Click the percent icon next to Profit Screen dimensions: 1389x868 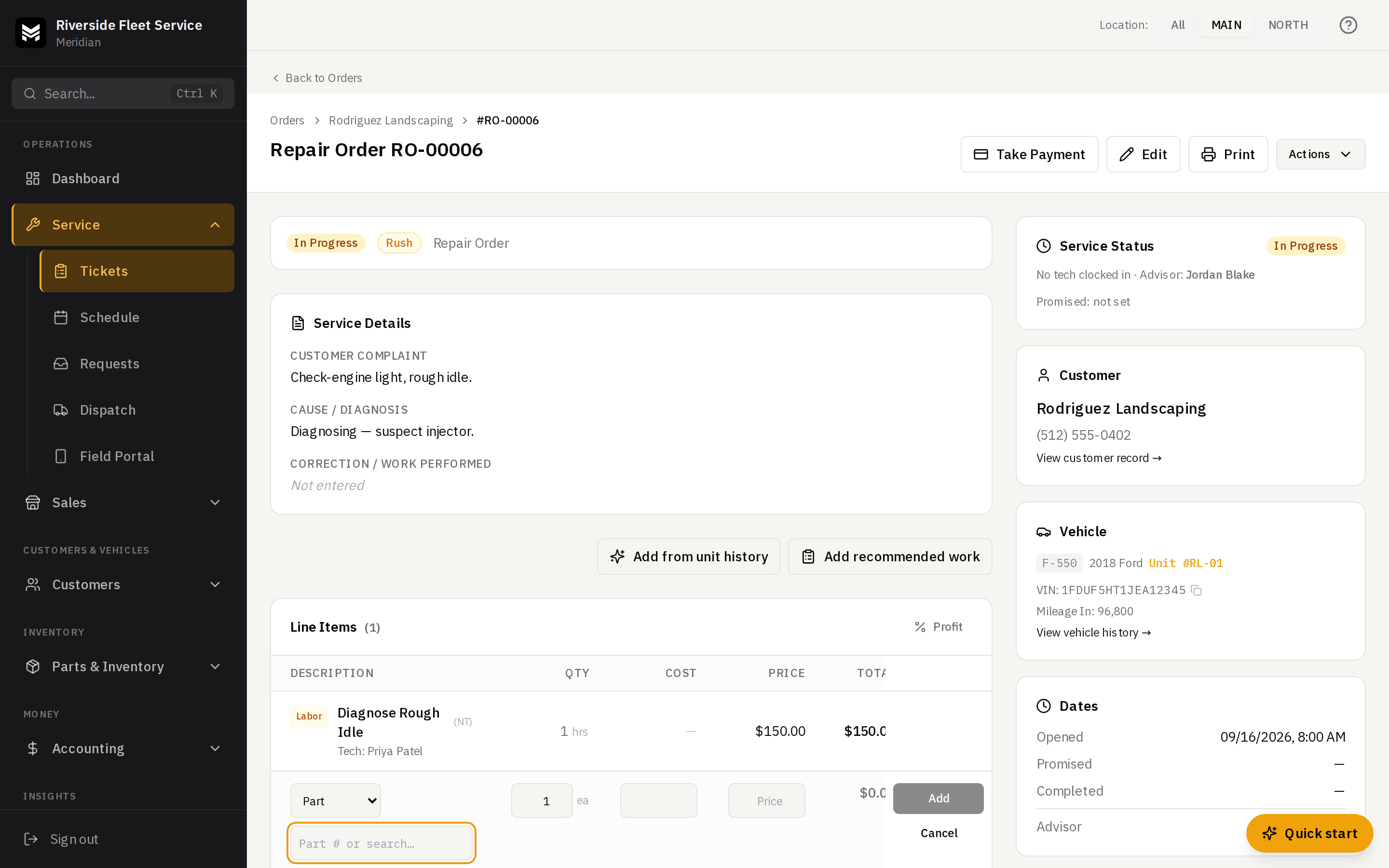[x=920, y=627]
